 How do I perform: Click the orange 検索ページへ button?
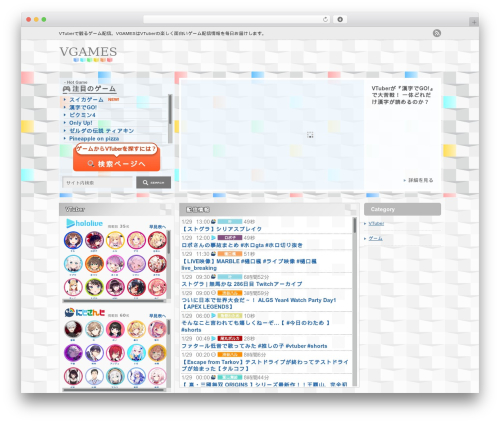point(116,163)
